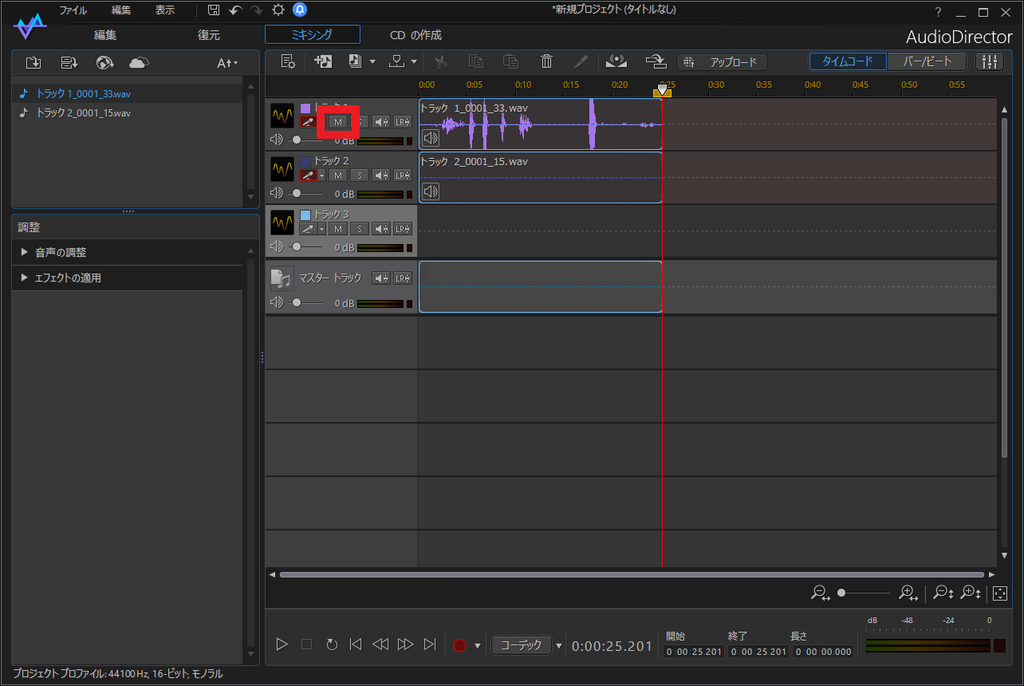Viewport: 1024px width, 686px height.
Task: Click the コーデック button
Action: 521,645
